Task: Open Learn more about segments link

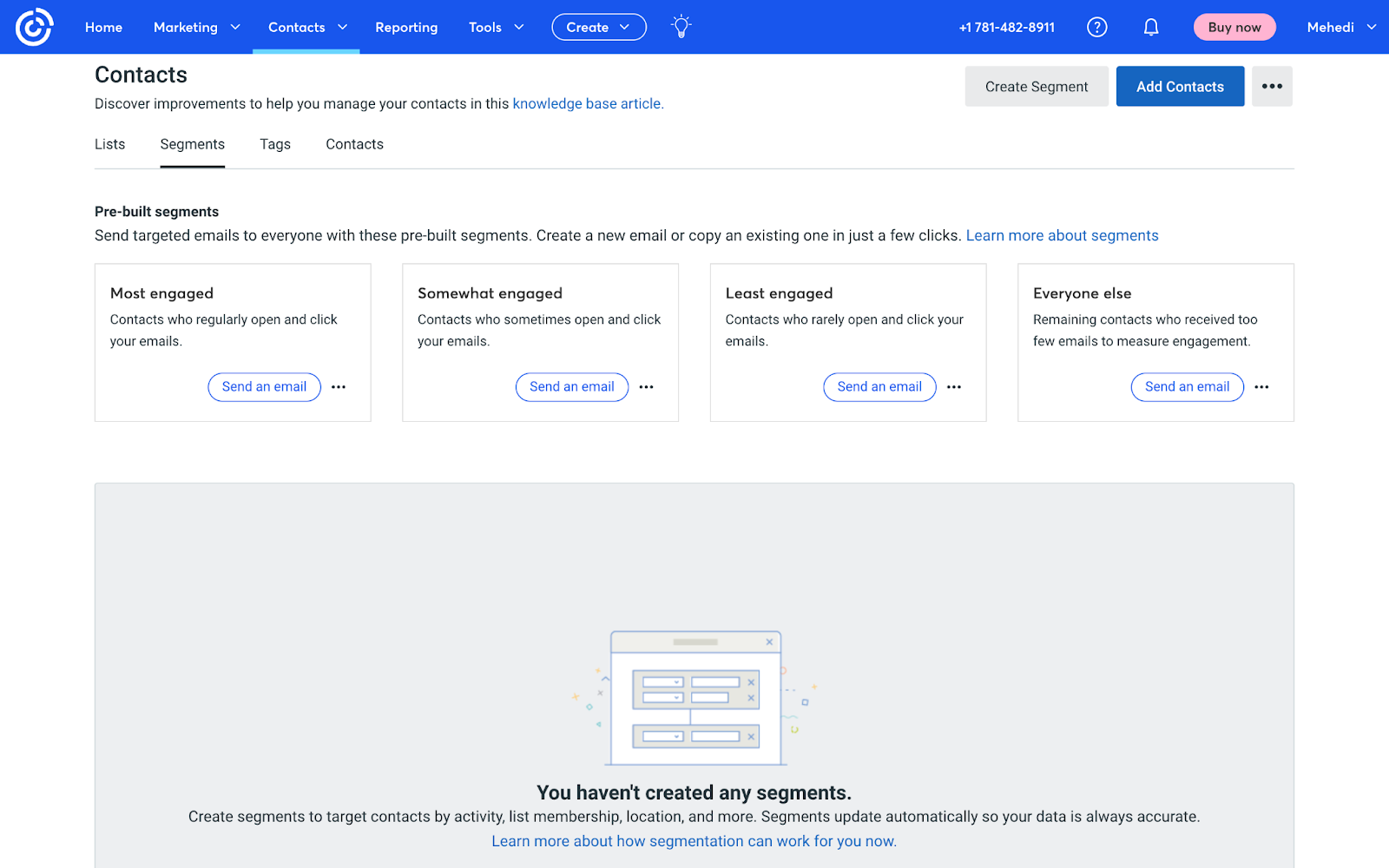Action: pyautogui.click(x=1063, y=235)
